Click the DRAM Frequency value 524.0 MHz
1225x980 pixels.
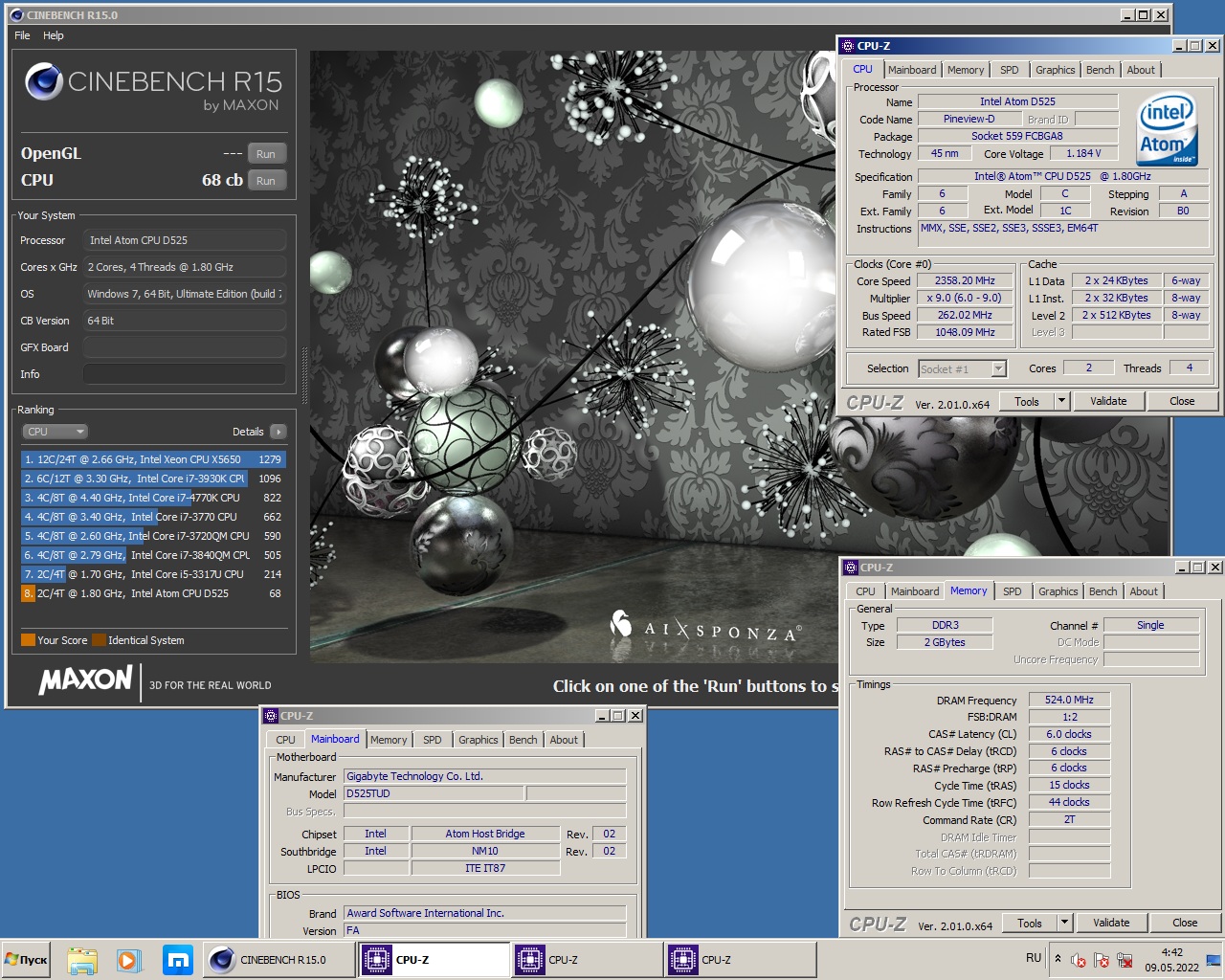pos(1069,700)
